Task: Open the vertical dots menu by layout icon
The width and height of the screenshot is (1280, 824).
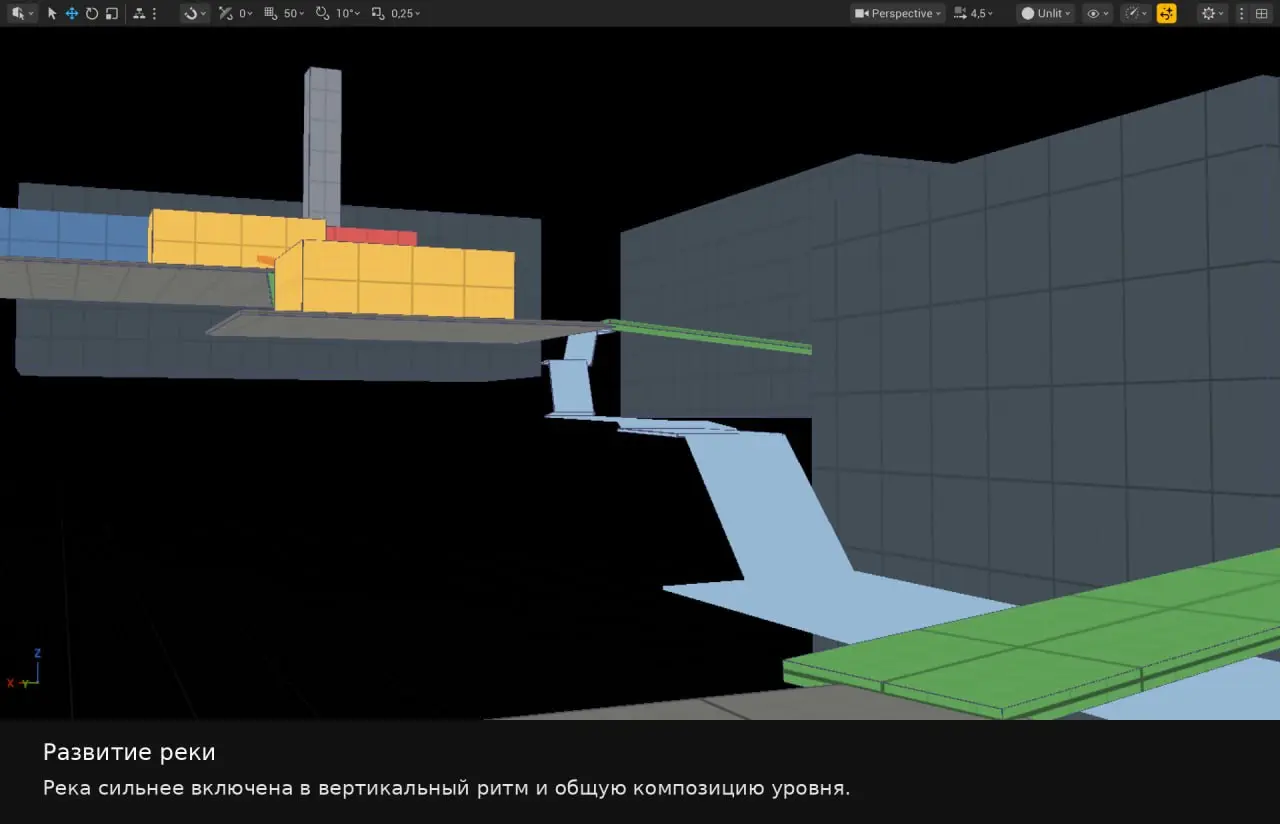Action: pyautogui.click(x=1242, y=13)
